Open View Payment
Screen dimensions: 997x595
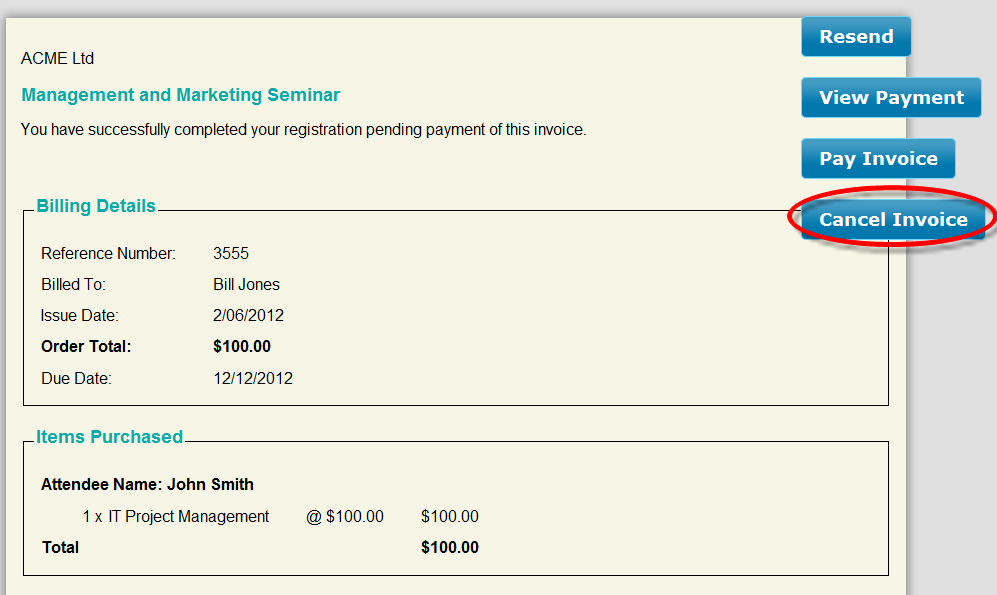[891, 98]
